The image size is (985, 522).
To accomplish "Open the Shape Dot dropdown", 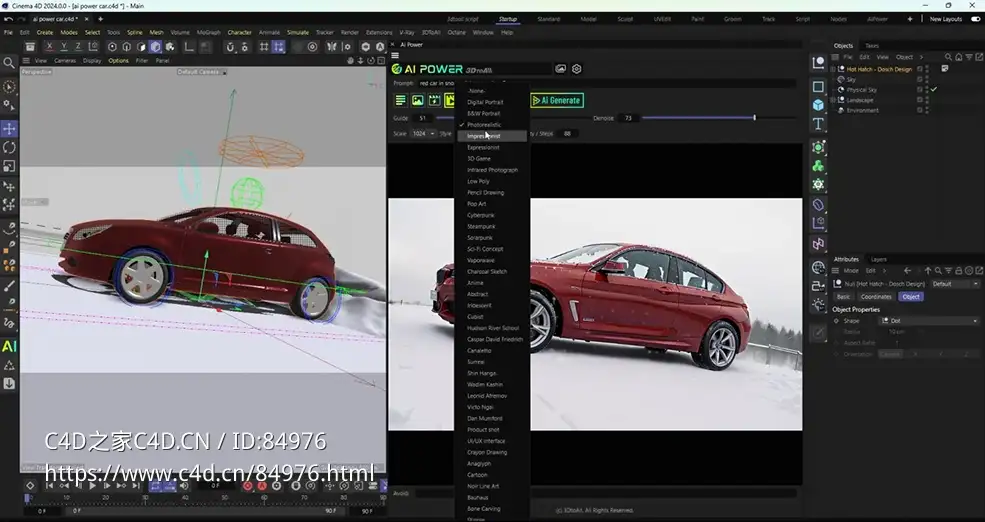I will point(928,321).
